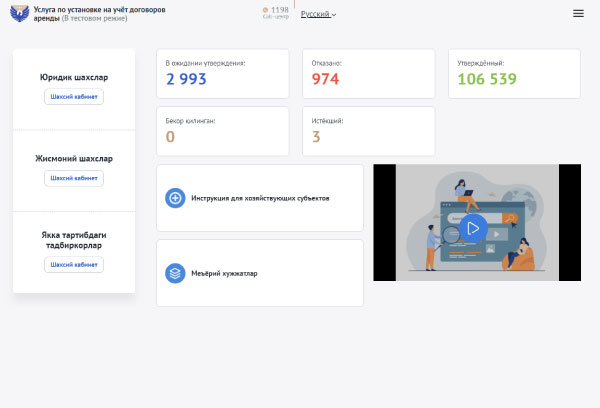The width and height of the screenshot is (600, 408).
Task: Click the orange call-center dot icon near 1198
Action: (265, 10)
